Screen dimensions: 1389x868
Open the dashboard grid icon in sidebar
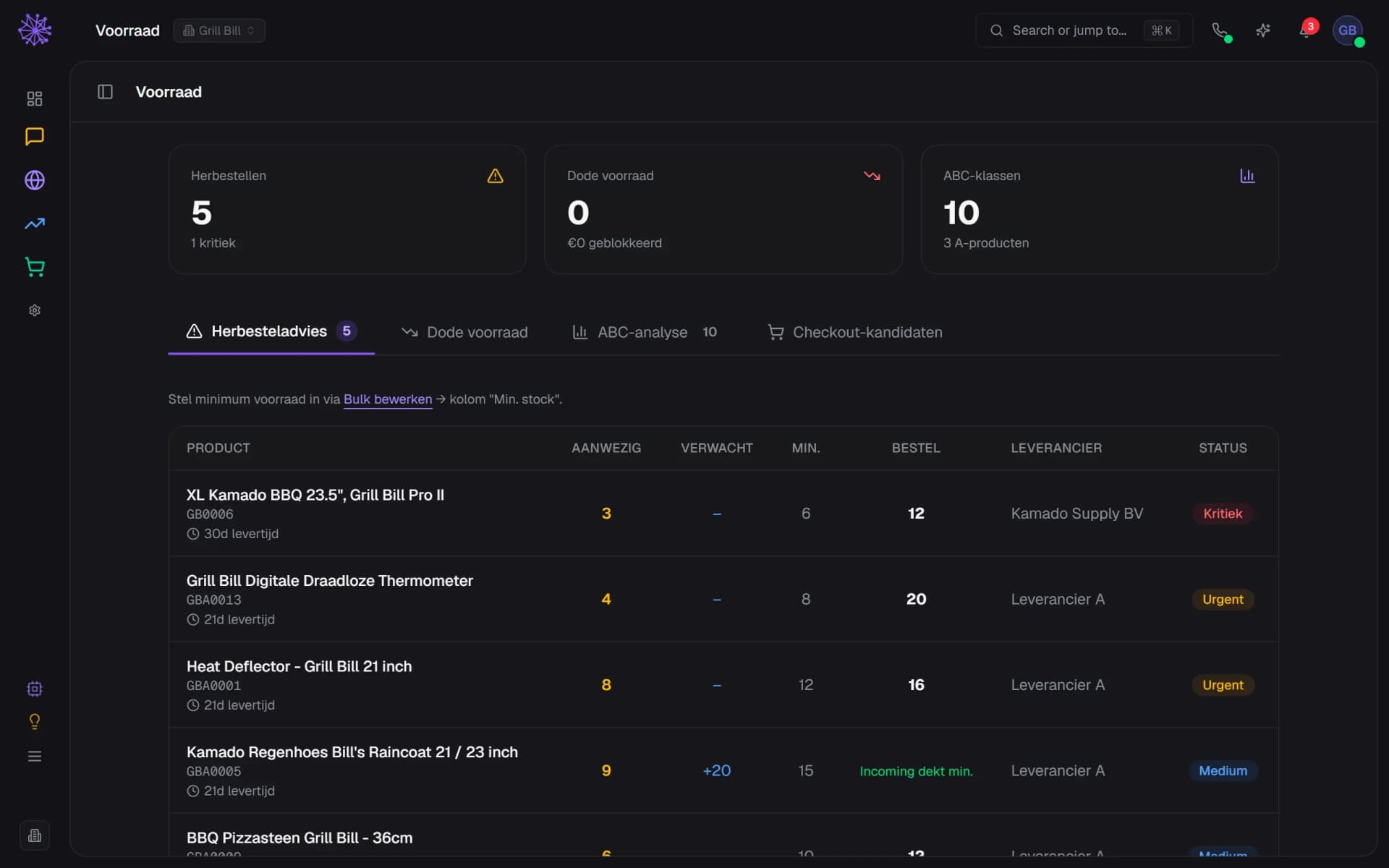point(35,98)
